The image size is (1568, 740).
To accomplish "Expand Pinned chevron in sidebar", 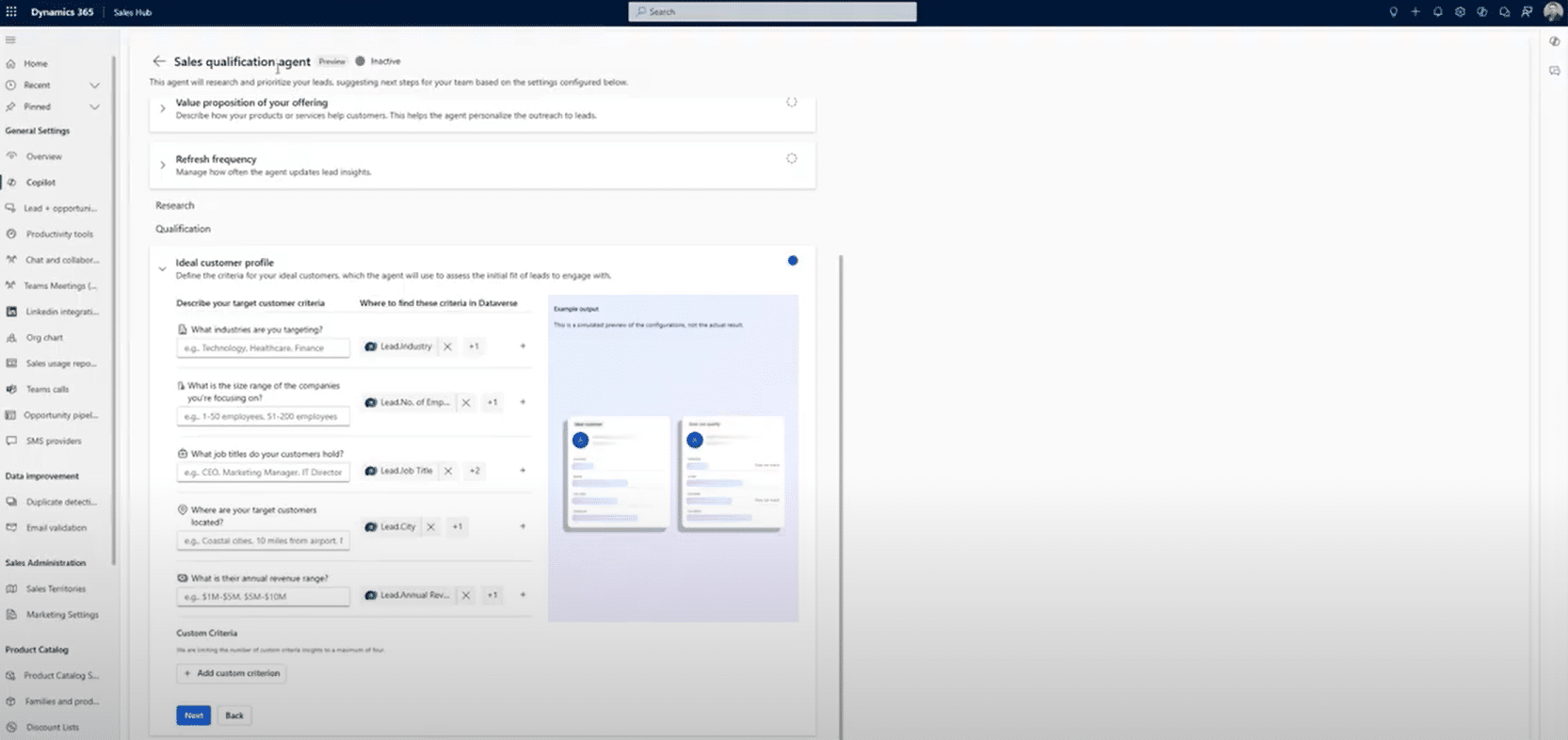I will 94,106.
